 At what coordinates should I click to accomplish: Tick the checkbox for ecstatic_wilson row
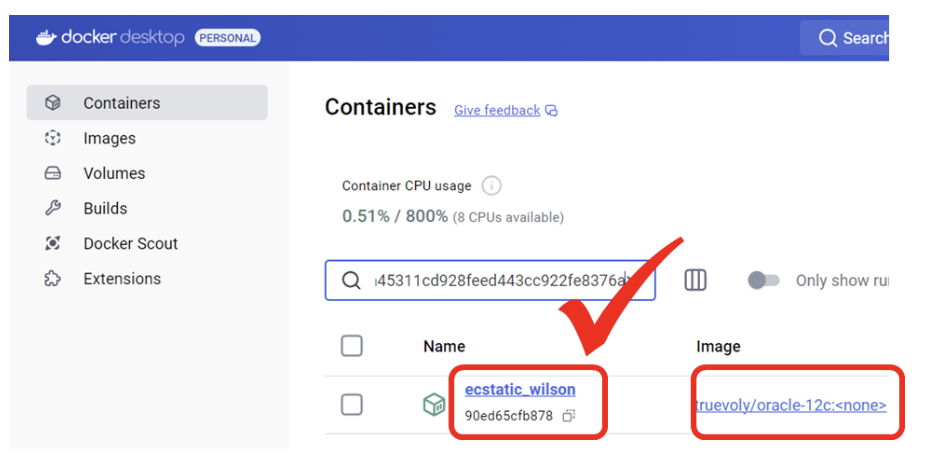pos(352,404)
